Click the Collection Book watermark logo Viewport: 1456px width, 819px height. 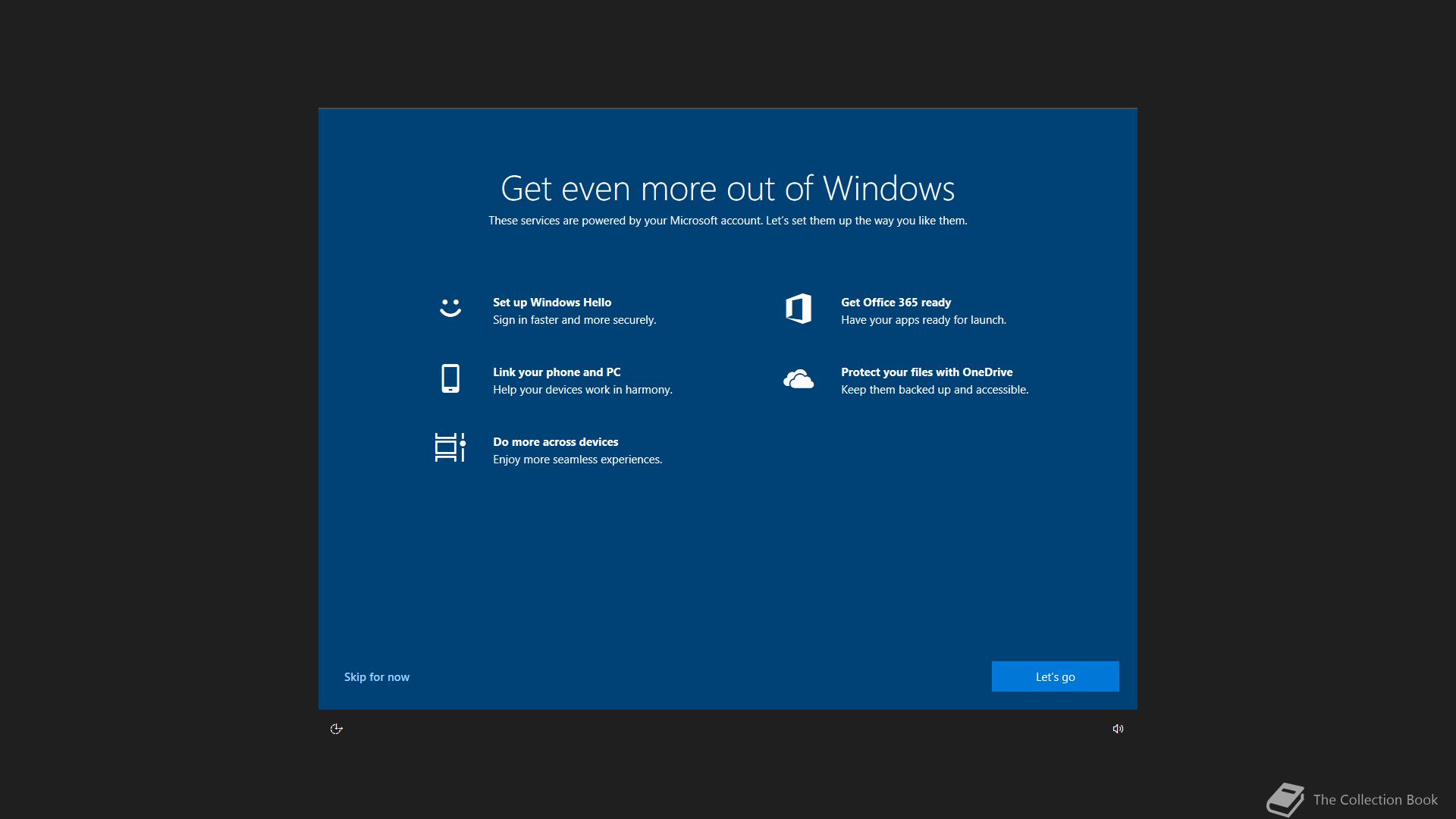[x=1285, y=799]
